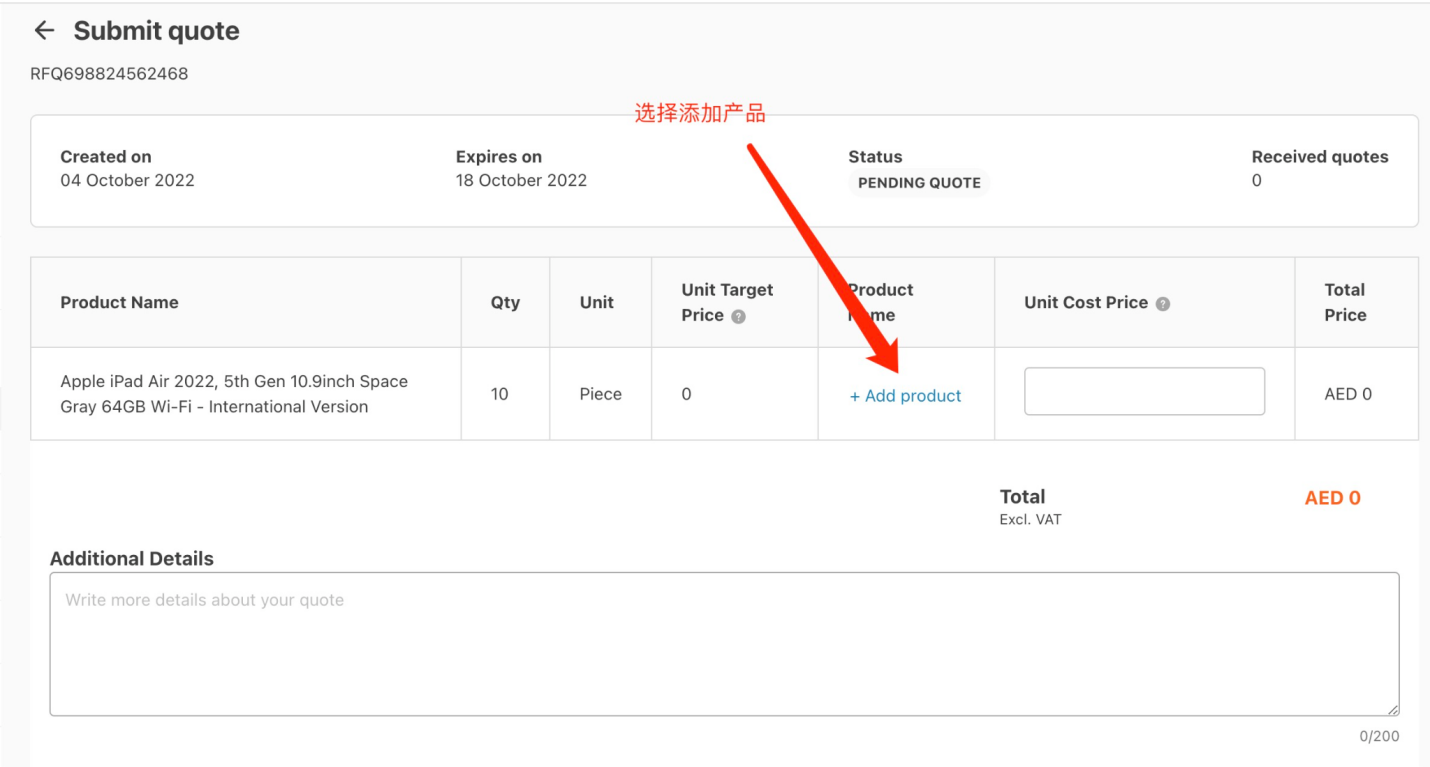Click into the Additional Details text area

coord(724,643)
